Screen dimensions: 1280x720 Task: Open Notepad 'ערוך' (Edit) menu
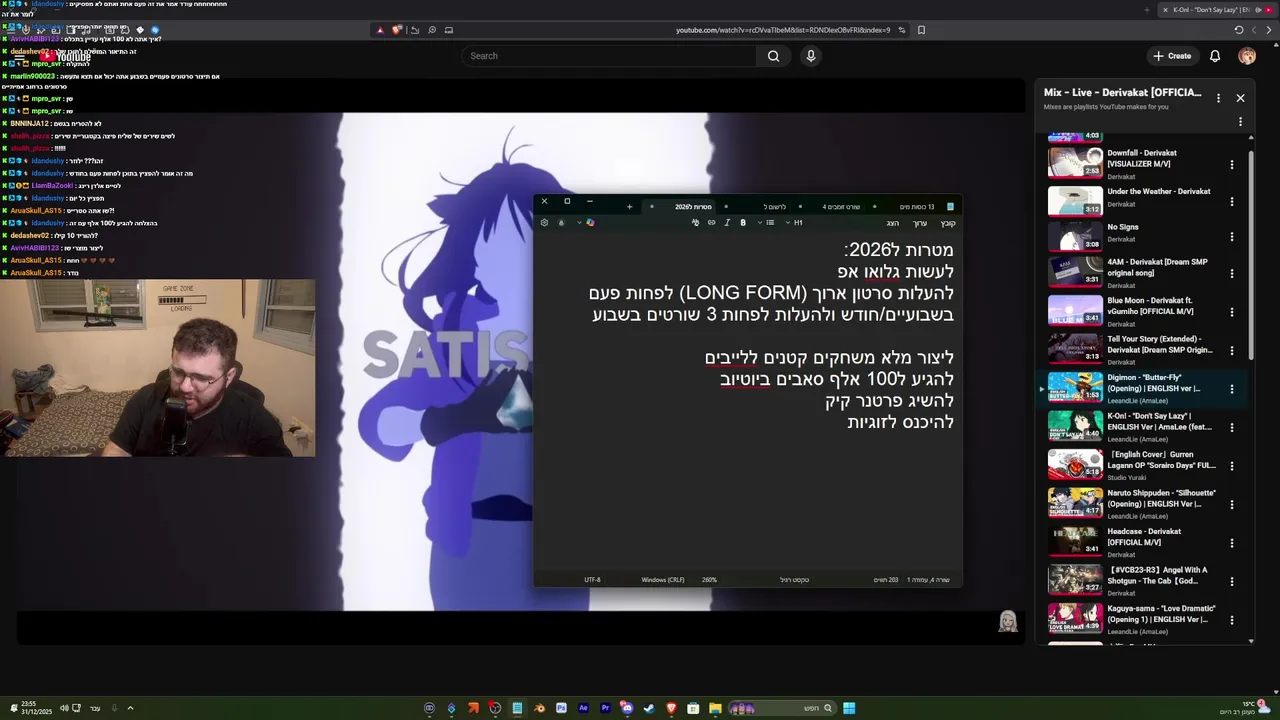(x=920, y=223)
